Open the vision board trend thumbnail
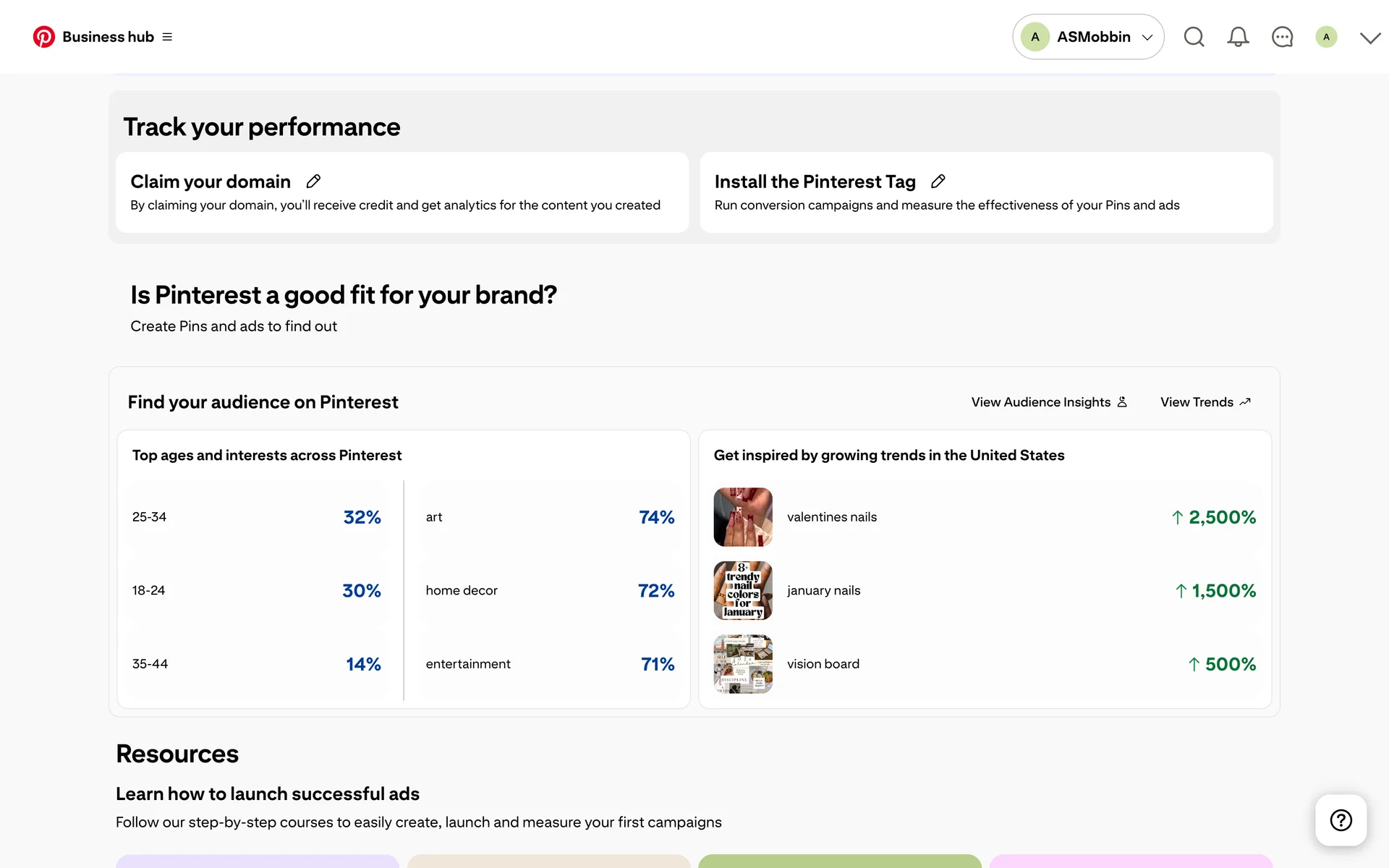 point(743,664)
